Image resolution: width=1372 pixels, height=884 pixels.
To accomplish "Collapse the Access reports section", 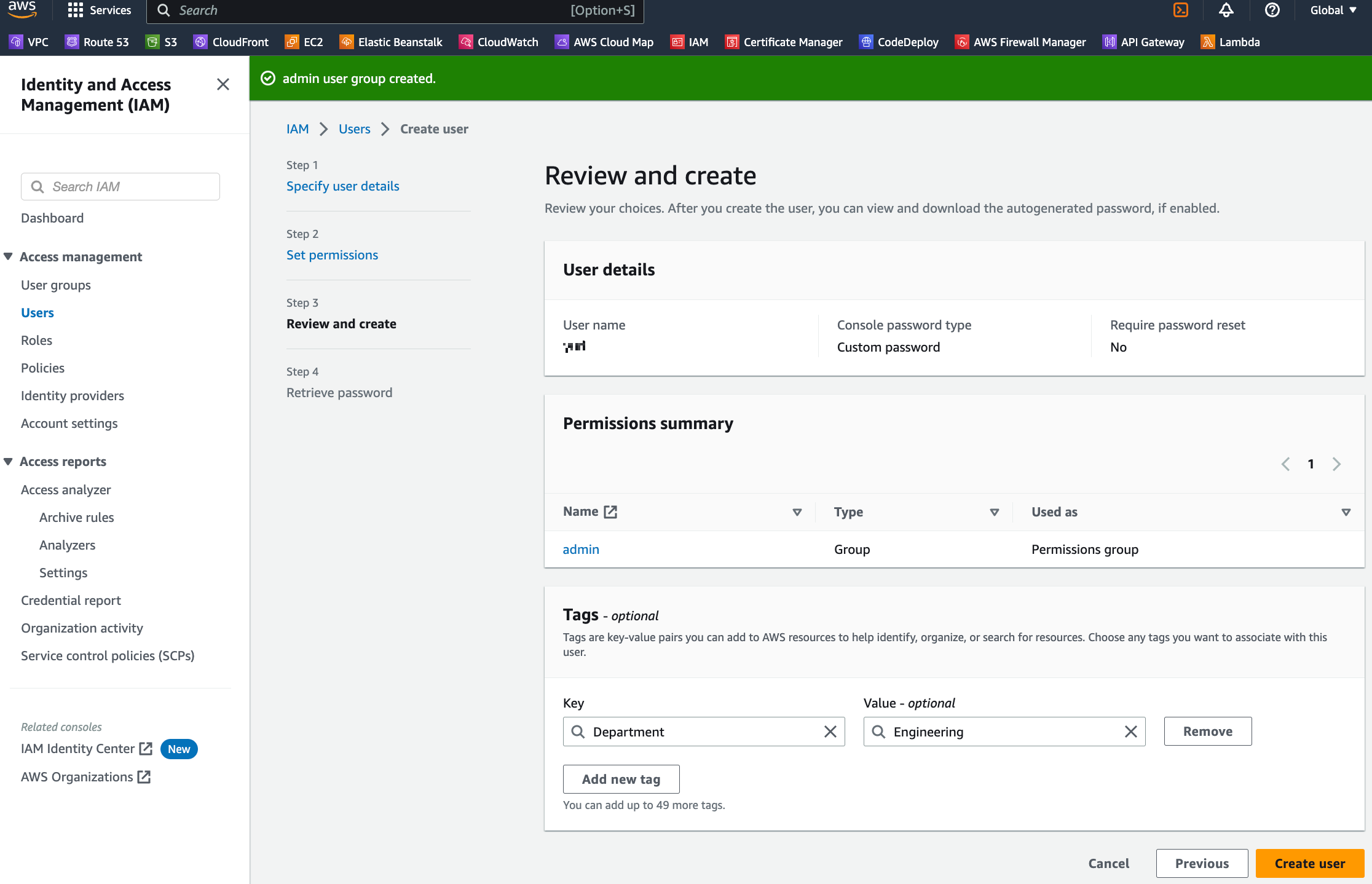I will point(9,461).
